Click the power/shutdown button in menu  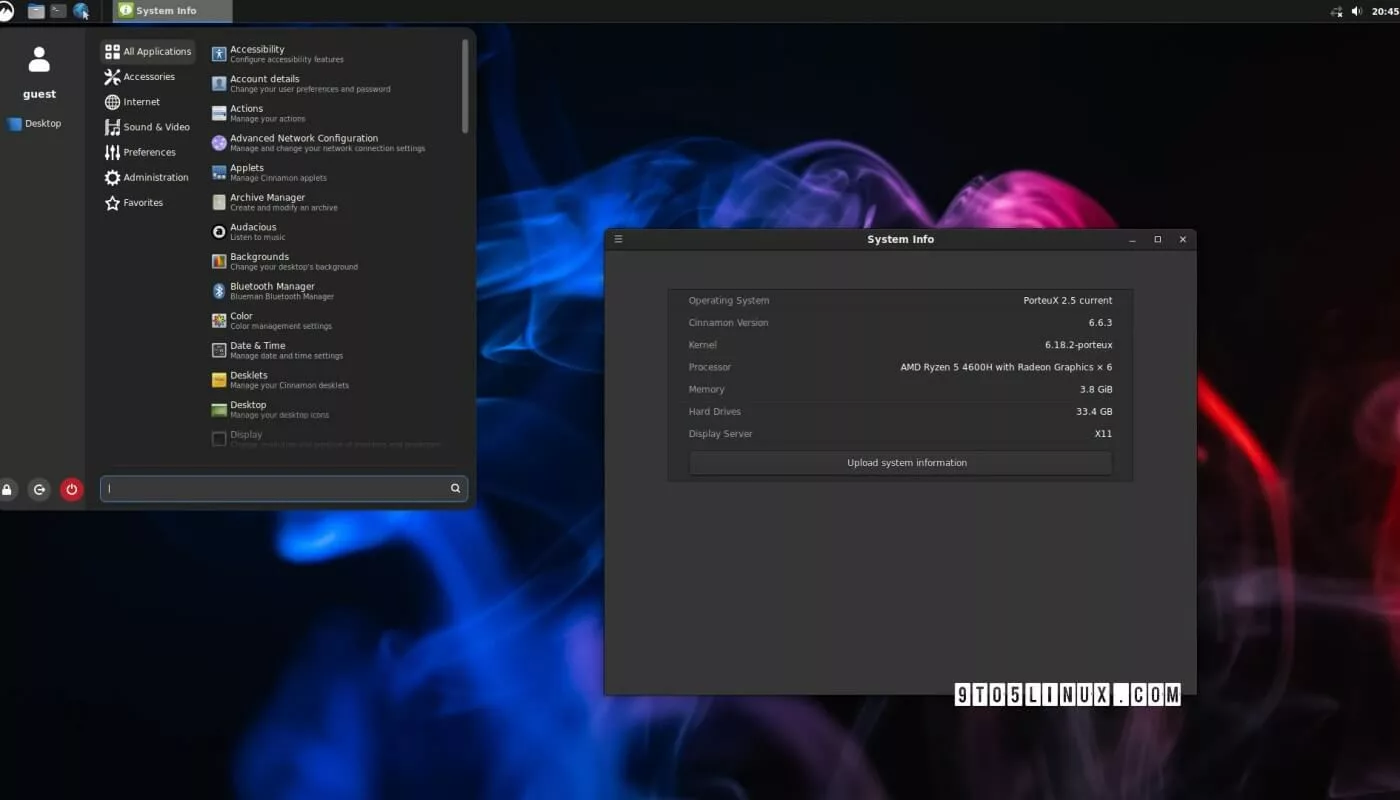point(71,489)
